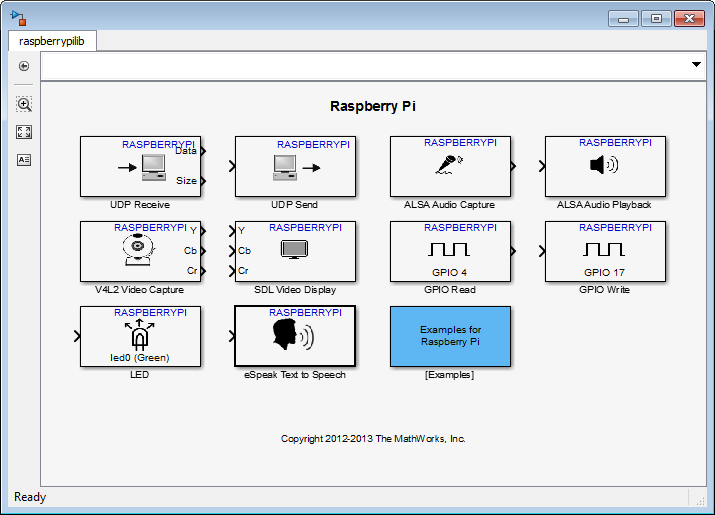Select the GPIO Write block
715x515 pixels.
pos(606,251)
